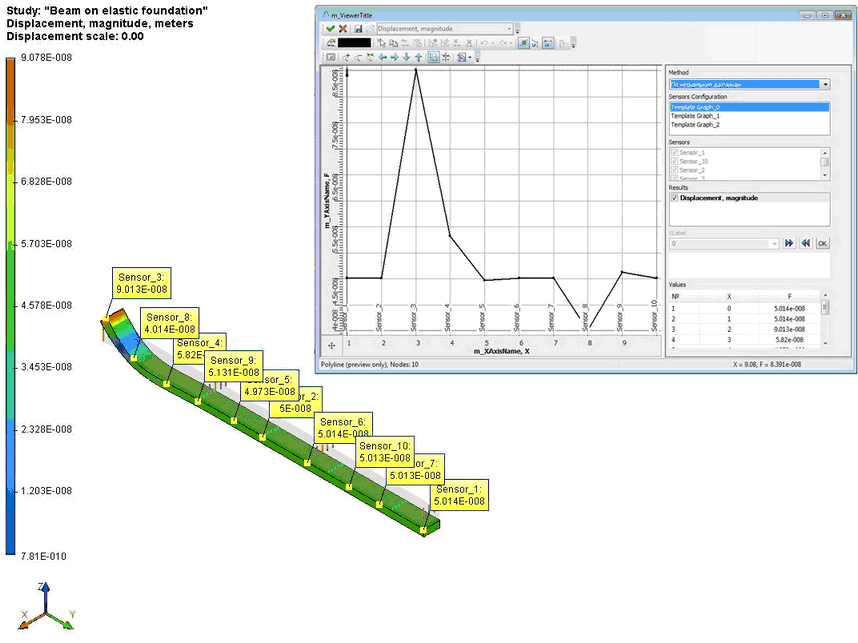Uncheck Displacement, magnitude in Results
Image resolution: width=858 pixels, height=643 pixels.
point(673,198)
